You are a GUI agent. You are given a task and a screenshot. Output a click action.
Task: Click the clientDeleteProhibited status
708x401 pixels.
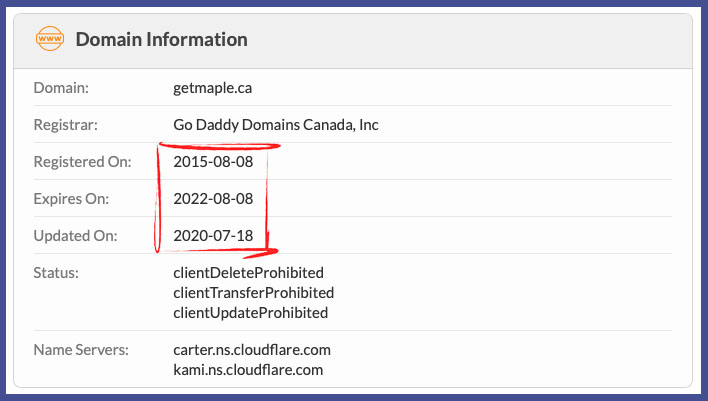tap(248, 273)
